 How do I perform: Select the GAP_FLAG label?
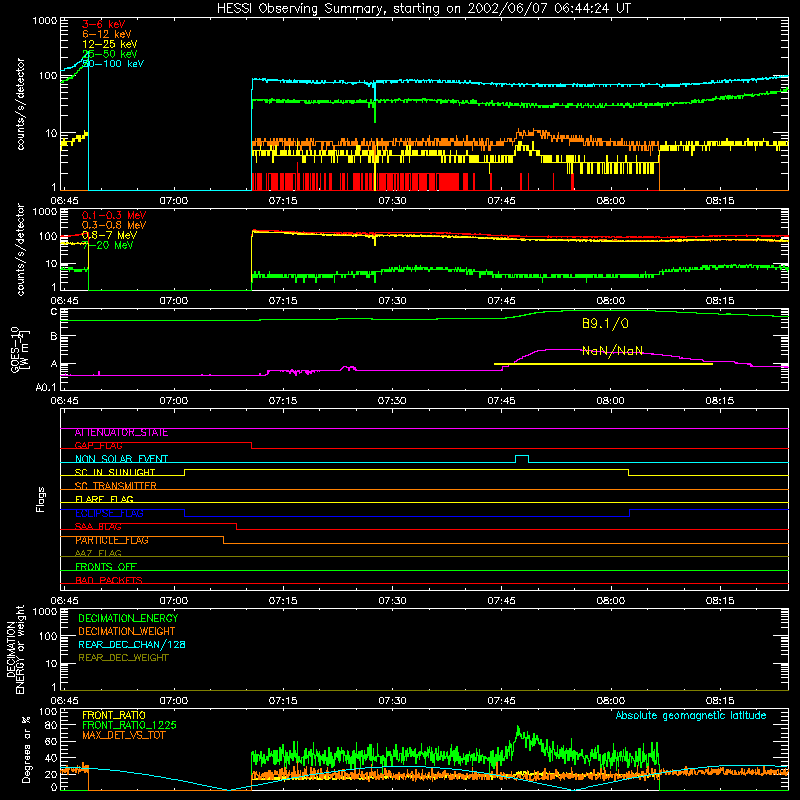[98, 445]
